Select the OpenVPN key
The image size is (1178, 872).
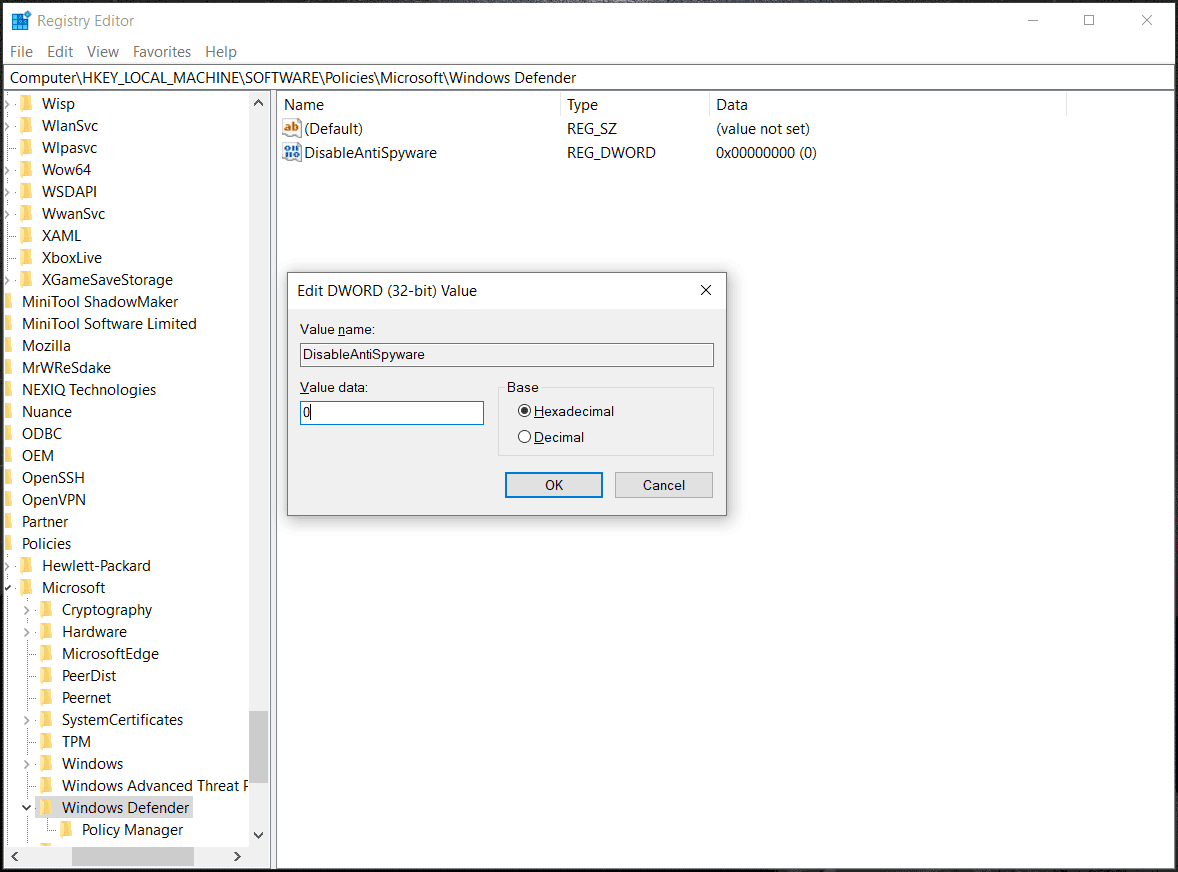[x=53, y=499]
